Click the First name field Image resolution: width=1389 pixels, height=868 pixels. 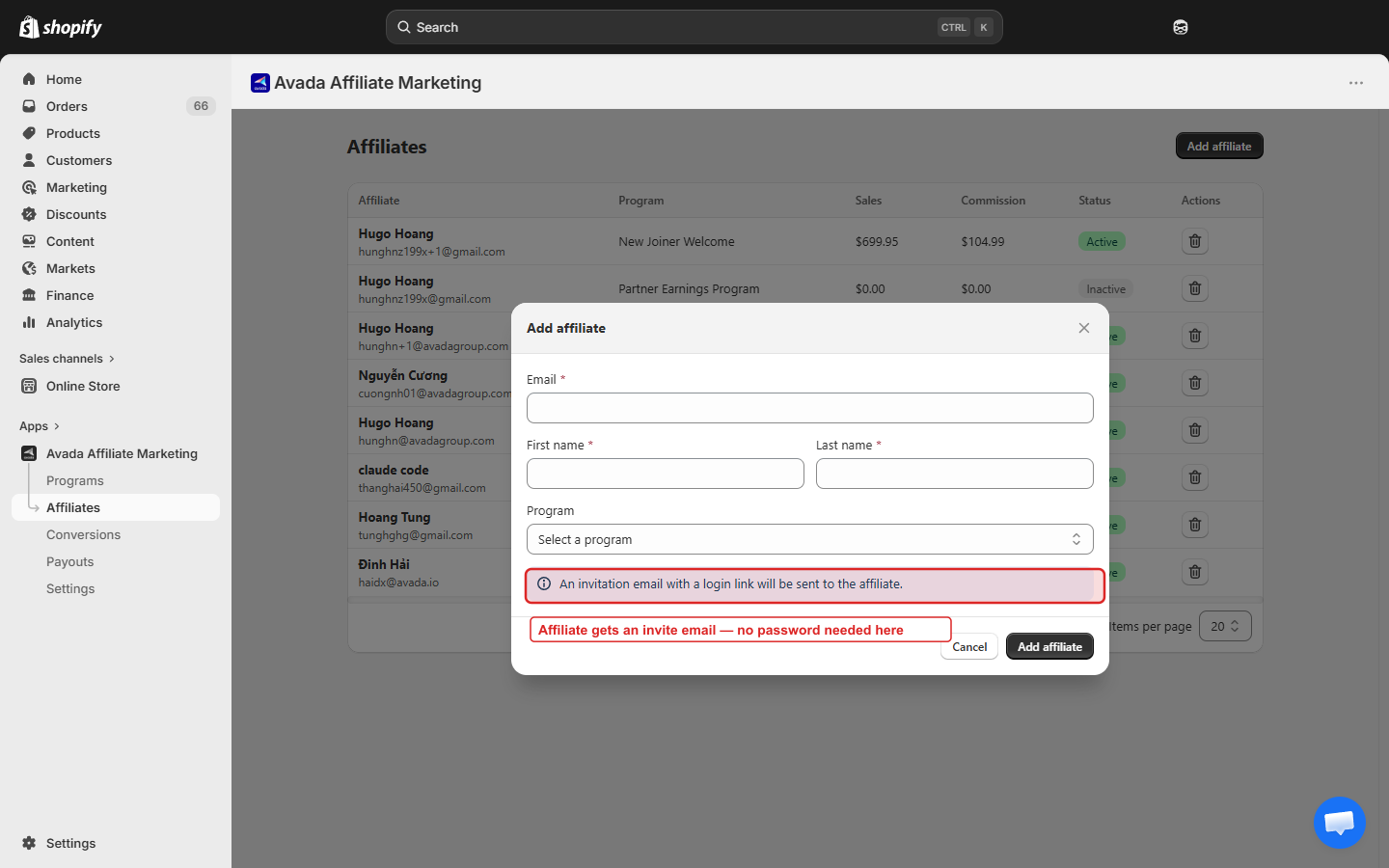666,474
